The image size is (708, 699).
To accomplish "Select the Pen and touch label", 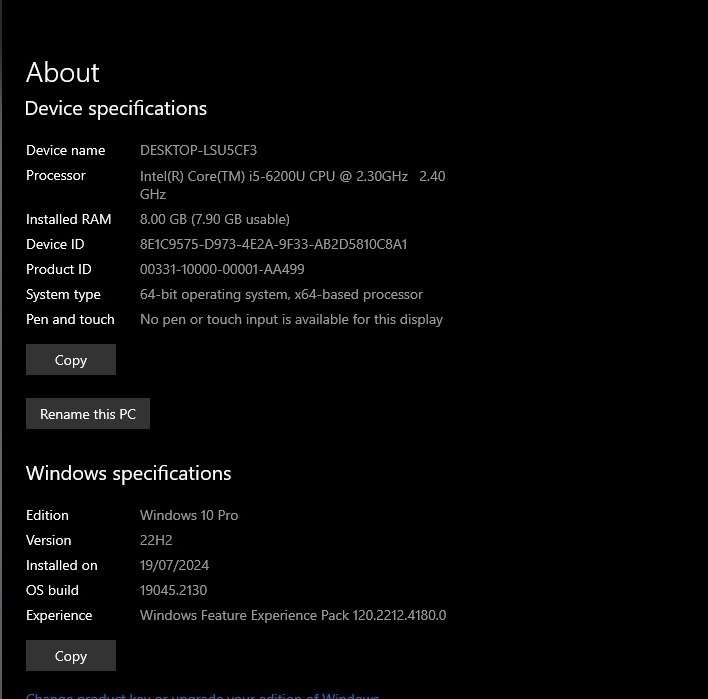I will click(70, 319).
